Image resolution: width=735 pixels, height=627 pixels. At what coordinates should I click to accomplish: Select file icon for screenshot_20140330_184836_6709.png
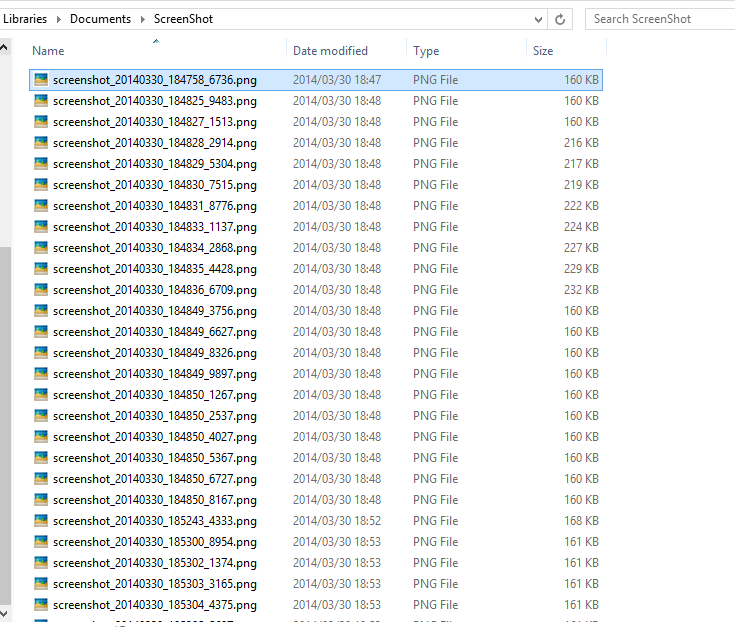(x=41, y=290)
